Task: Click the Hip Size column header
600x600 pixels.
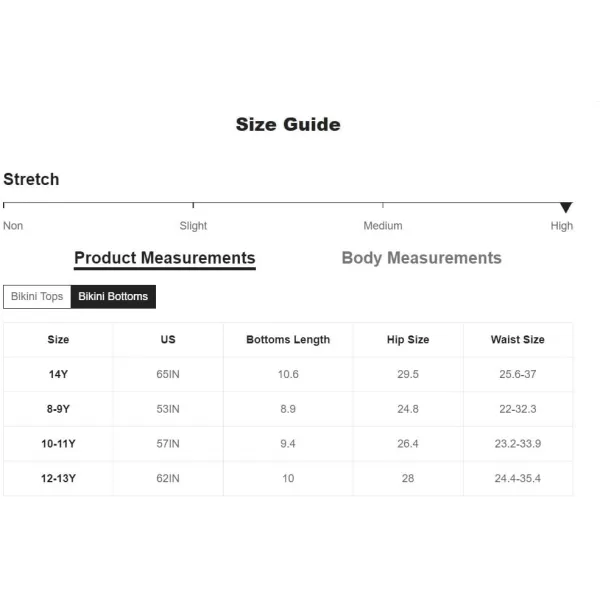Action: [x=408, y=340]
